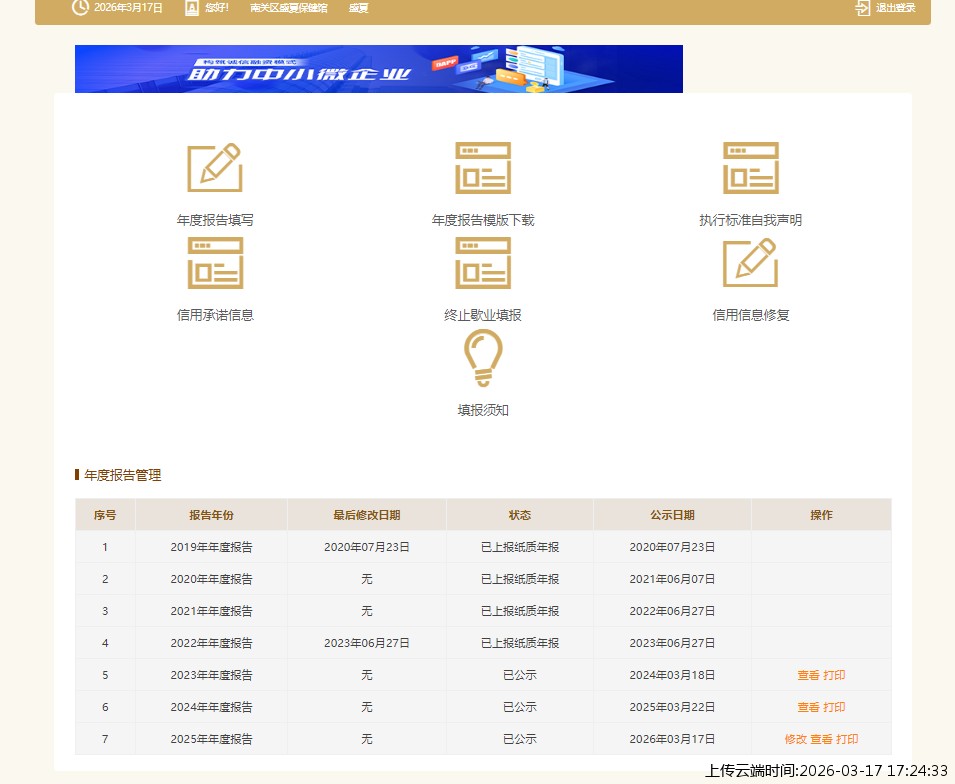
Task: Click the 年度报告模版下载 icon
Action: 483,168
